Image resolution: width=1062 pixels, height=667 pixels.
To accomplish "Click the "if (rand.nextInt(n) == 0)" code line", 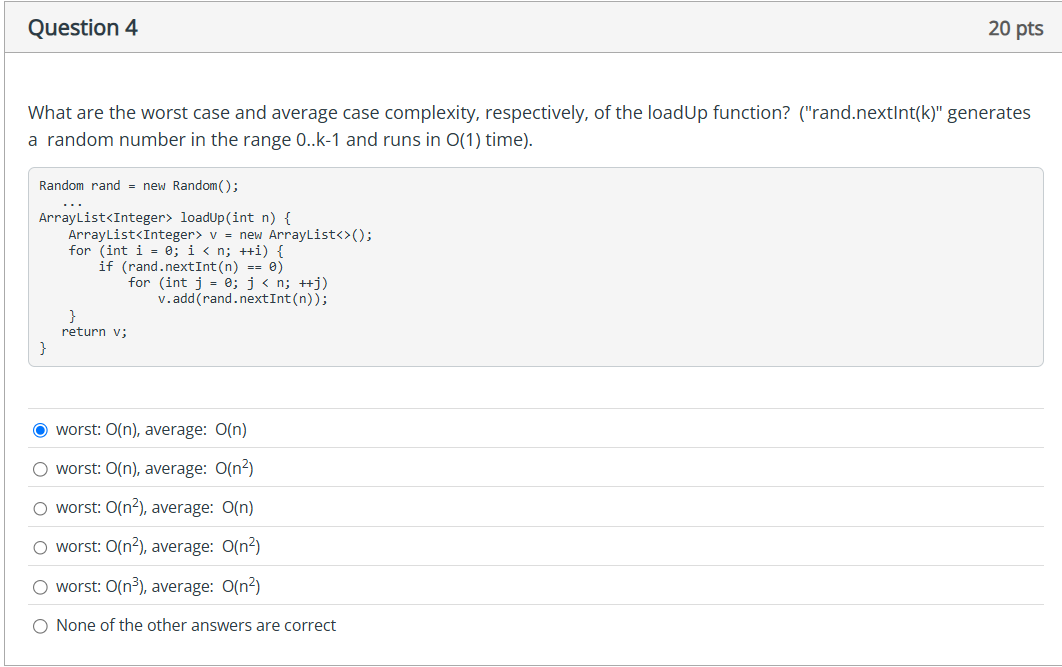I will pos(191,267).
